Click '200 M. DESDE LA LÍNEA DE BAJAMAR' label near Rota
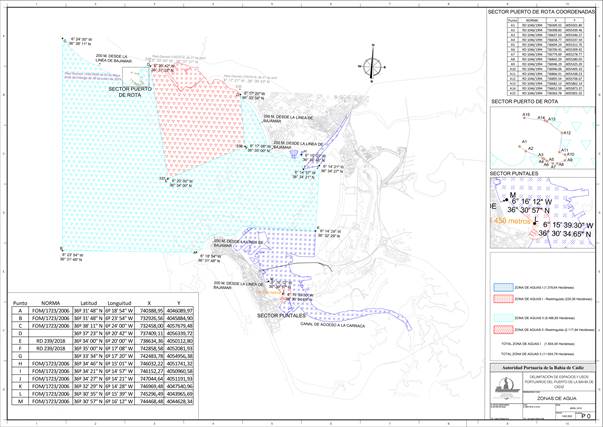603x427 pixels. pyautogui.click(x=114, y=58)
